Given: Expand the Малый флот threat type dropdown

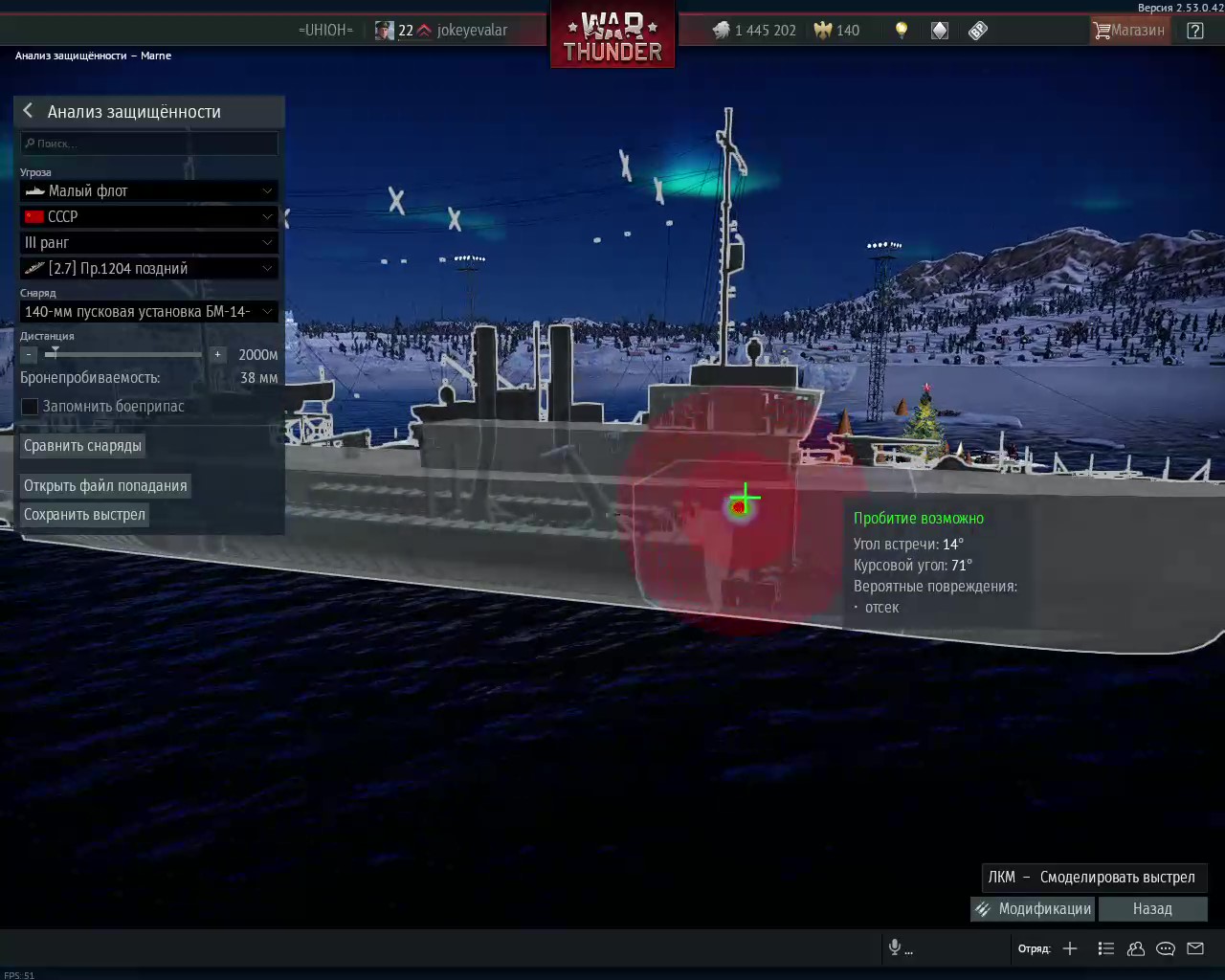Looking at the screenshot, I should coord(149,190).
